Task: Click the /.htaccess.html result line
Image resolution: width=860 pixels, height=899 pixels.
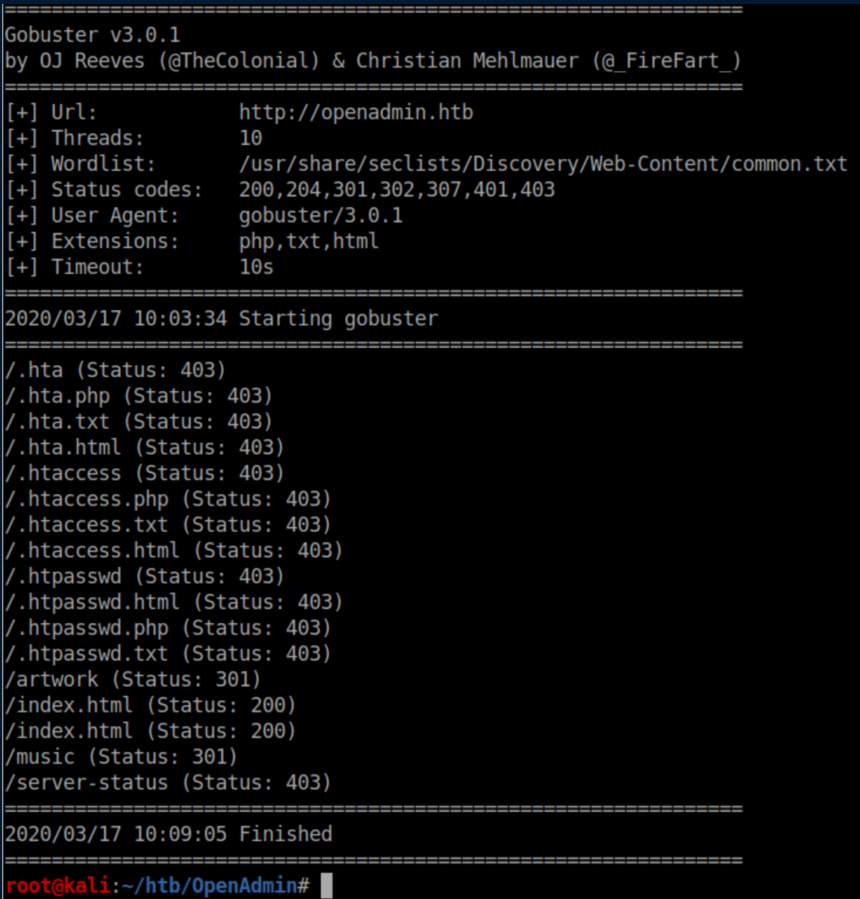Action: click(x=173, y=551)
